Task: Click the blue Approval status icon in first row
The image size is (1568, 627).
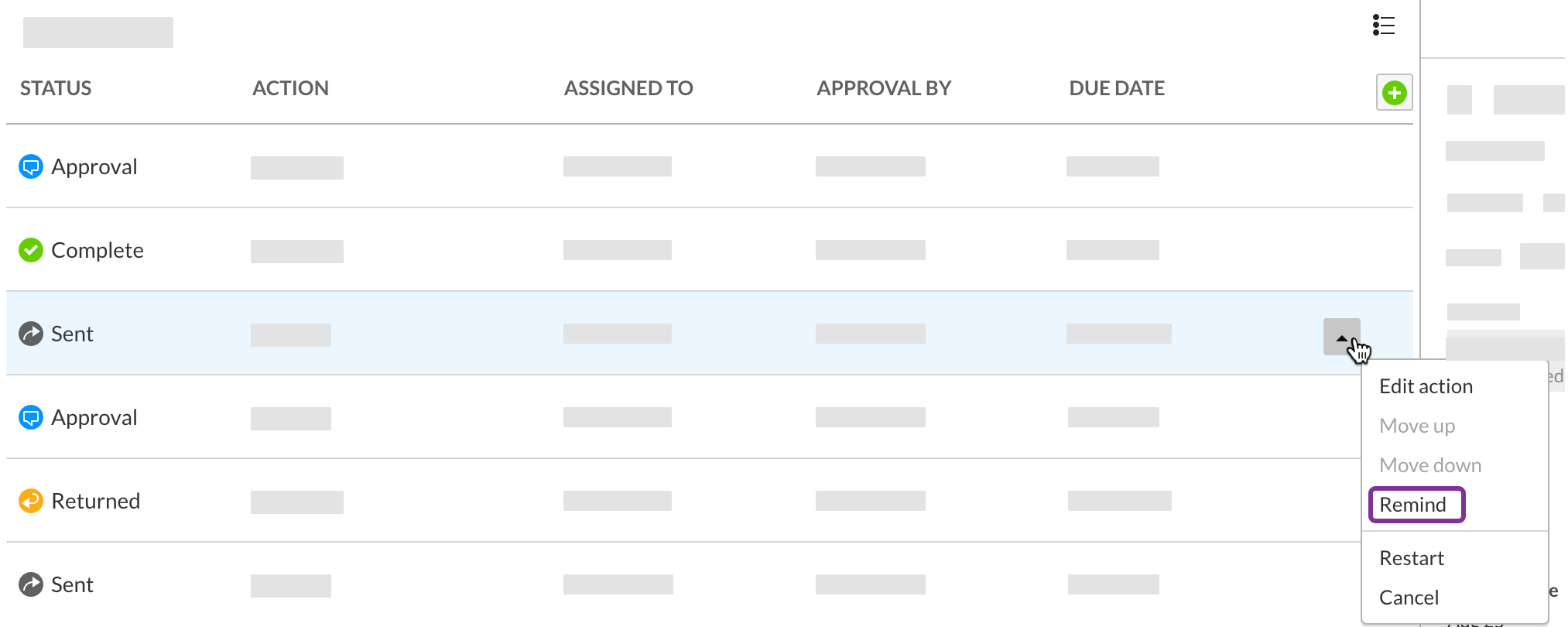Action: tap(31, 166)
